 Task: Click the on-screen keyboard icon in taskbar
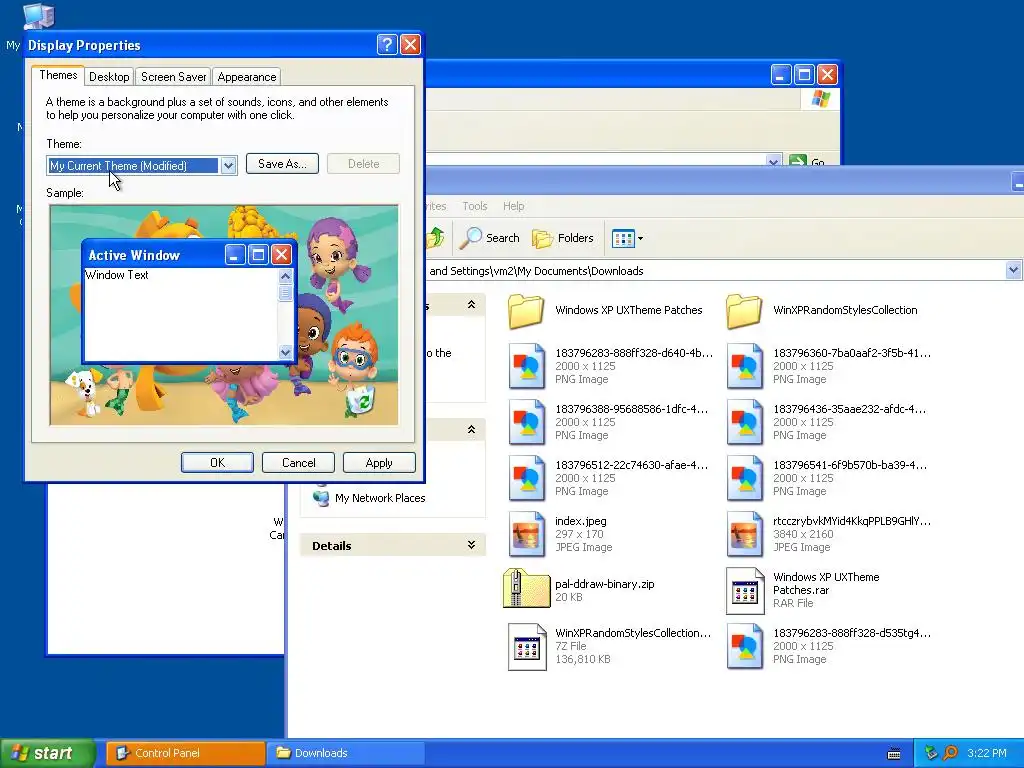pyautogui.click(x=894, y=754)
